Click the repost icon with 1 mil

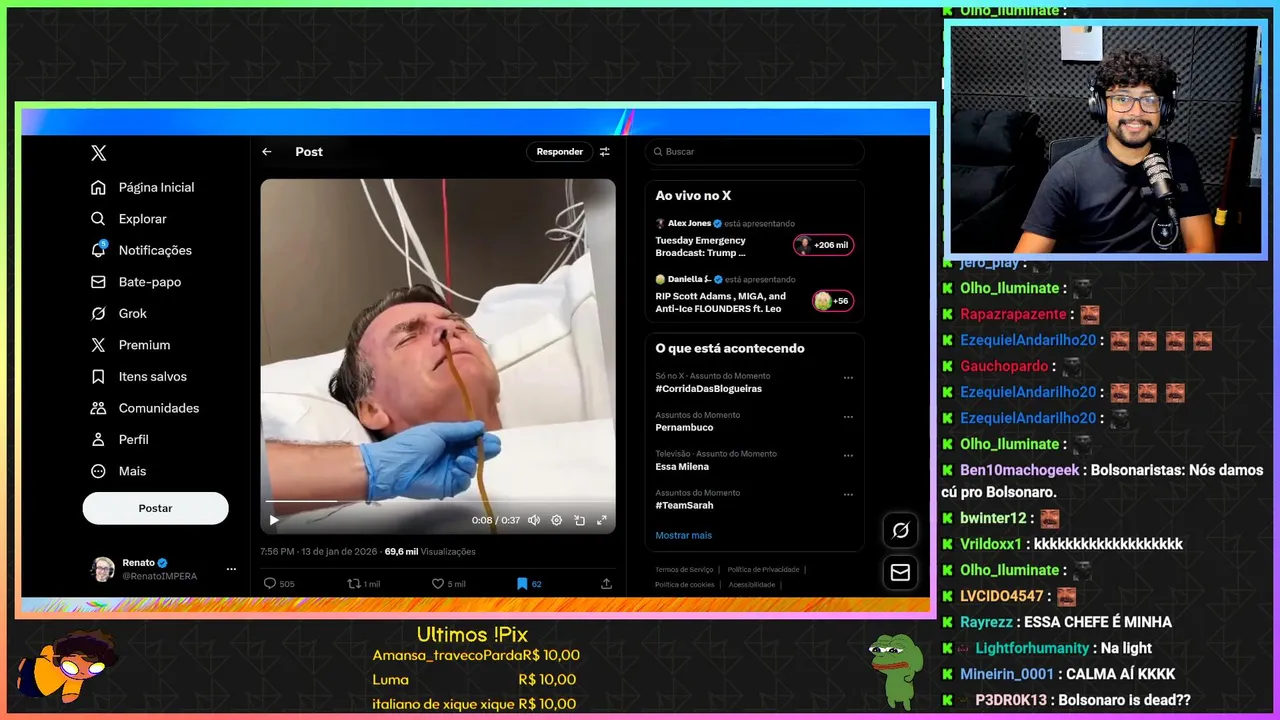click(x=354, y=584)
